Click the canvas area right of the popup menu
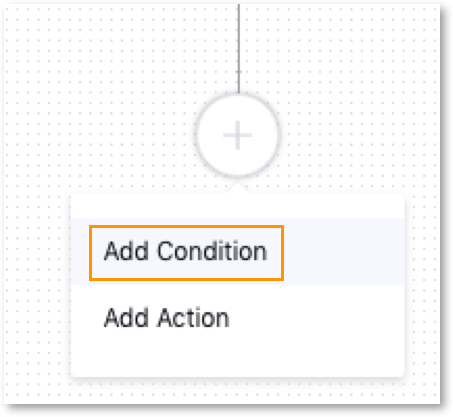 [422, 287]
